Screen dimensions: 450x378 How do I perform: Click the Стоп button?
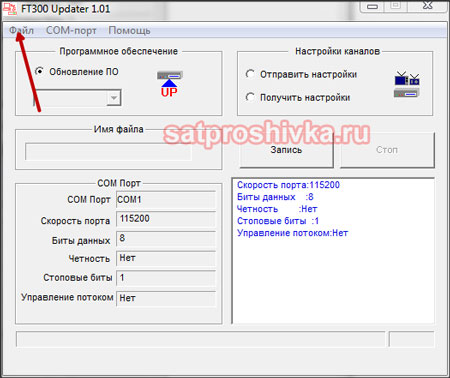[x=387, y=150]
